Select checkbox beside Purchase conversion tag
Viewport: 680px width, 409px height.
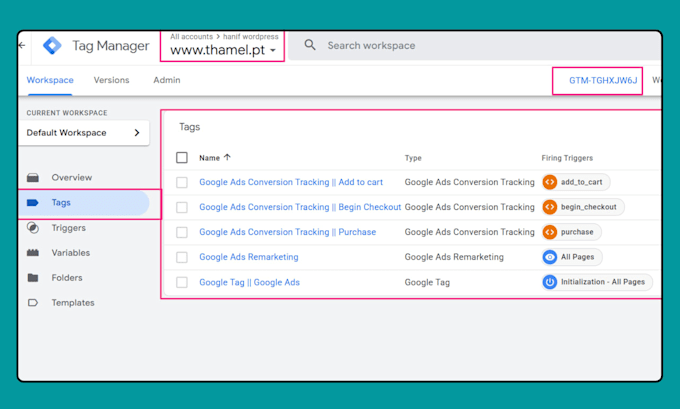[182, 232]
